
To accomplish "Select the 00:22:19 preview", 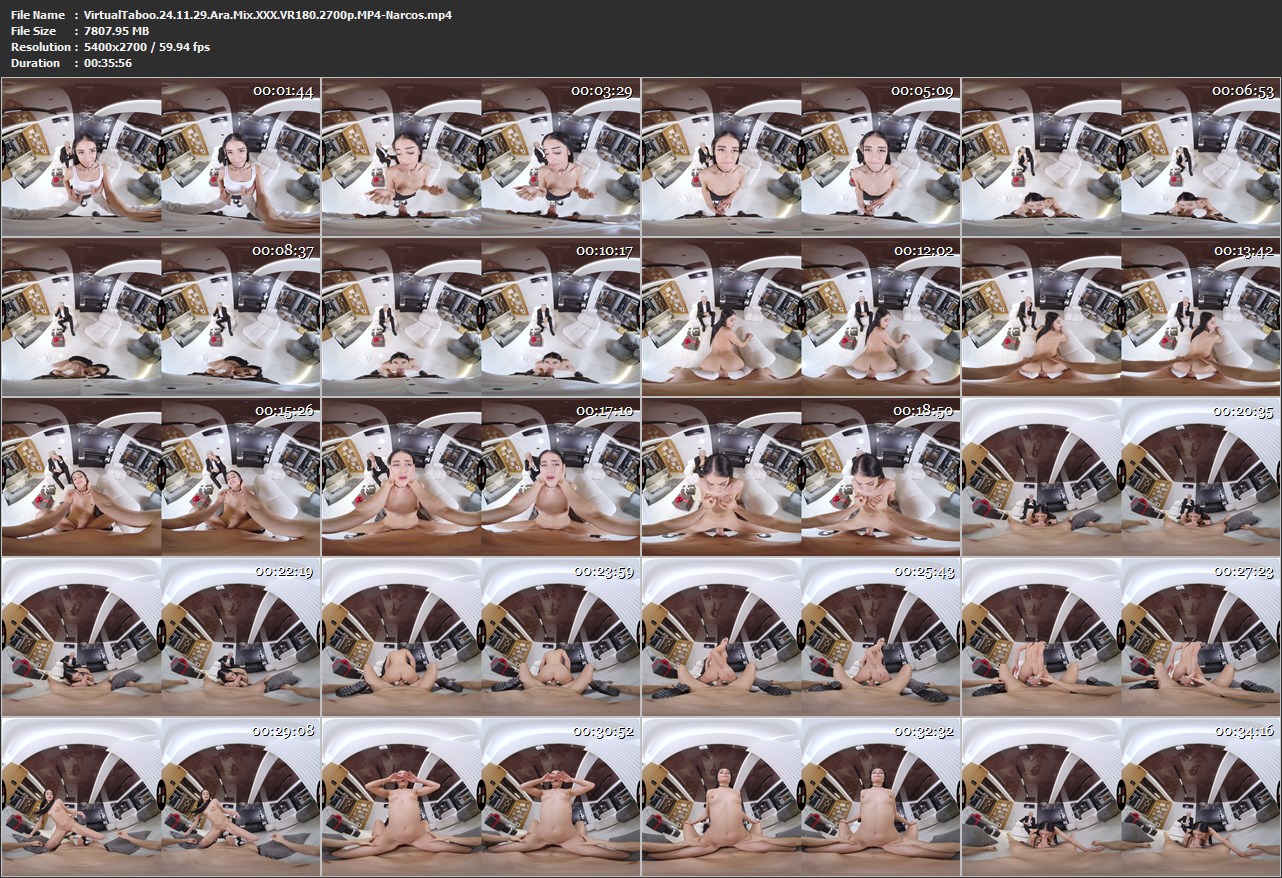I will point(161,637).
